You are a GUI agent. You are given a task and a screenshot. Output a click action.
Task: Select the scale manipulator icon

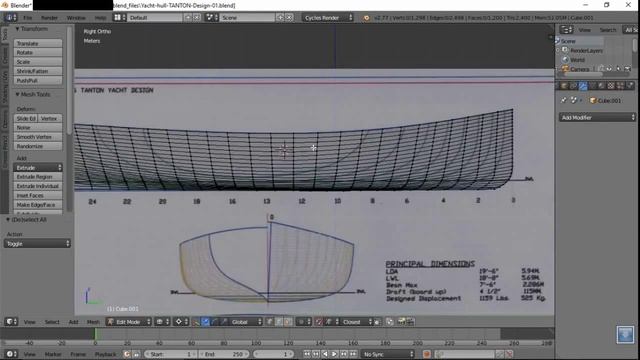pyautogui.click(x=224, y=322)
